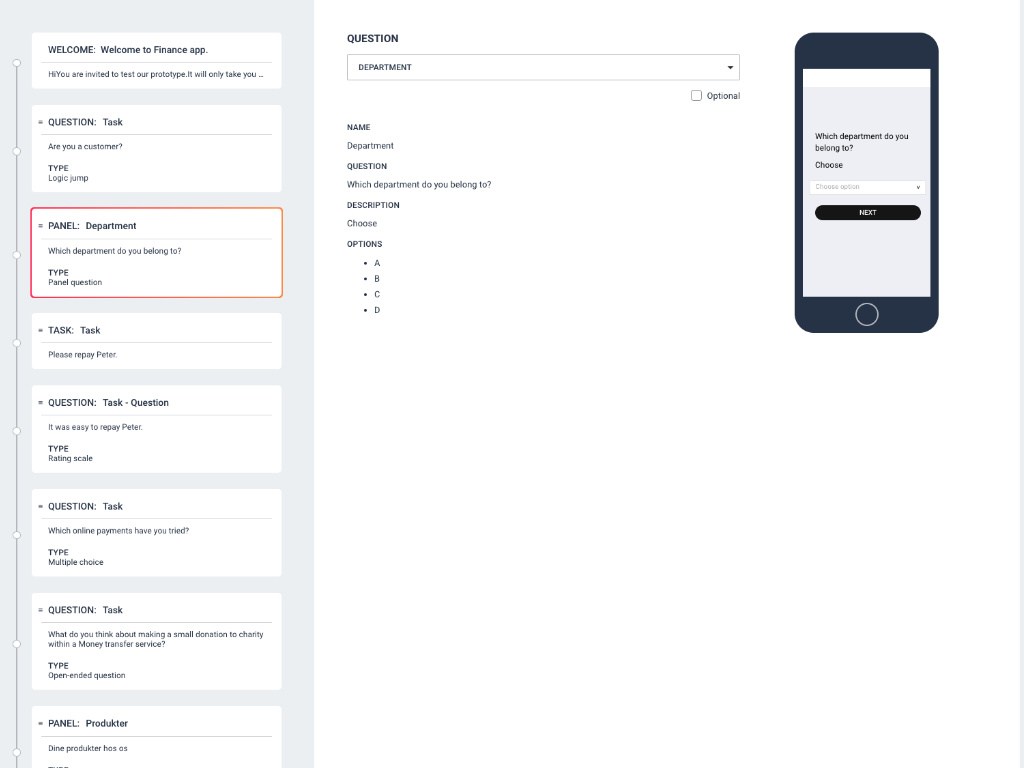Click the drag handle on the Panel: Department card
Viewport: 1024px width, 768px height.
40,226
